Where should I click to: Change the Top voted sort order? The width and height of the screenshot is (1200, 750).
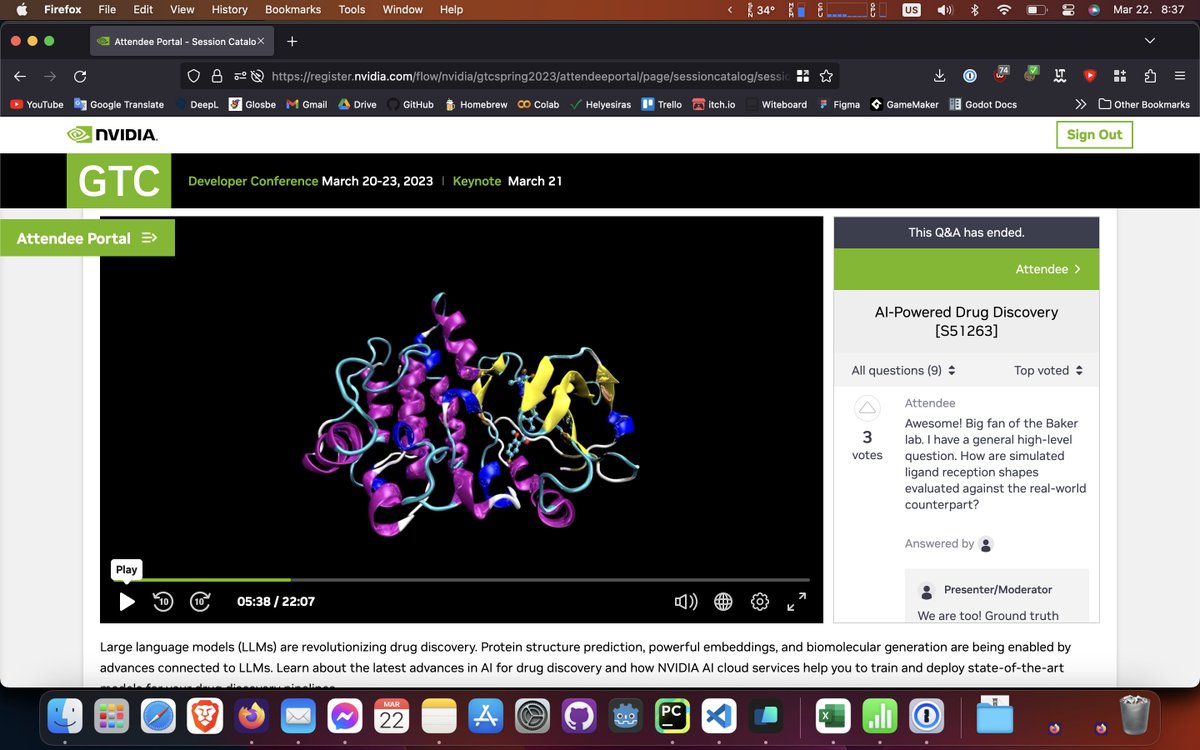(1048, 370)
